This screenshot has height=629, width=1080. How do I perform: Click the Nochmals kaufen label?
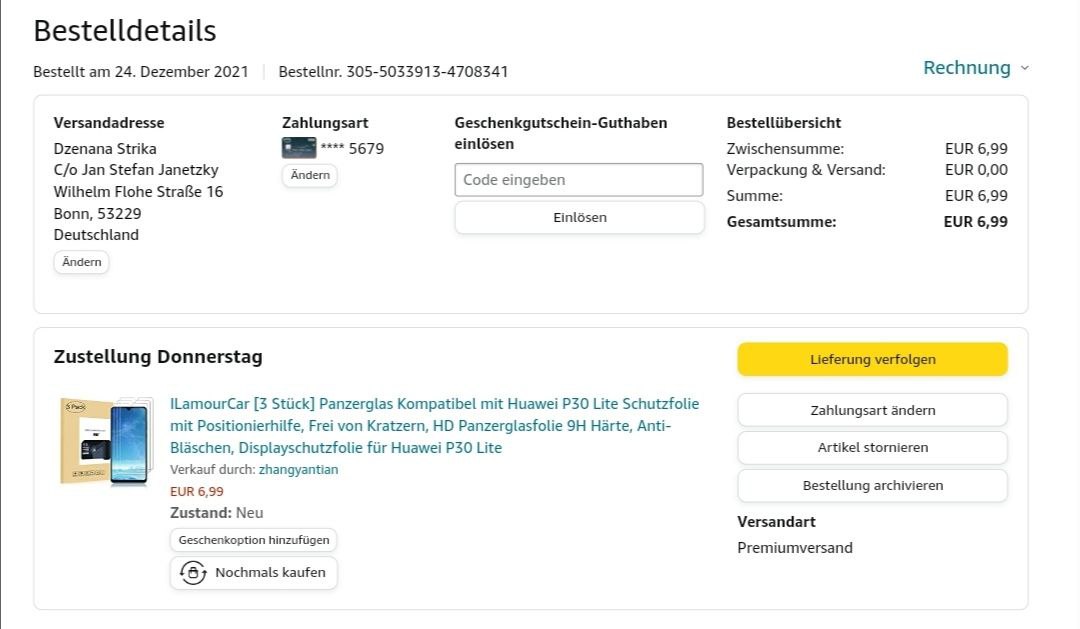[270, 573]
